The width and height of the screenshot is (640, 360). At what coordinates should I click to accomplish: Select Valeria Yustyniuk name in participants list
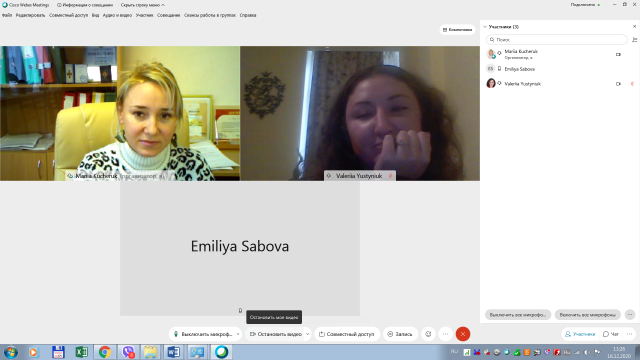click(522, 84)
